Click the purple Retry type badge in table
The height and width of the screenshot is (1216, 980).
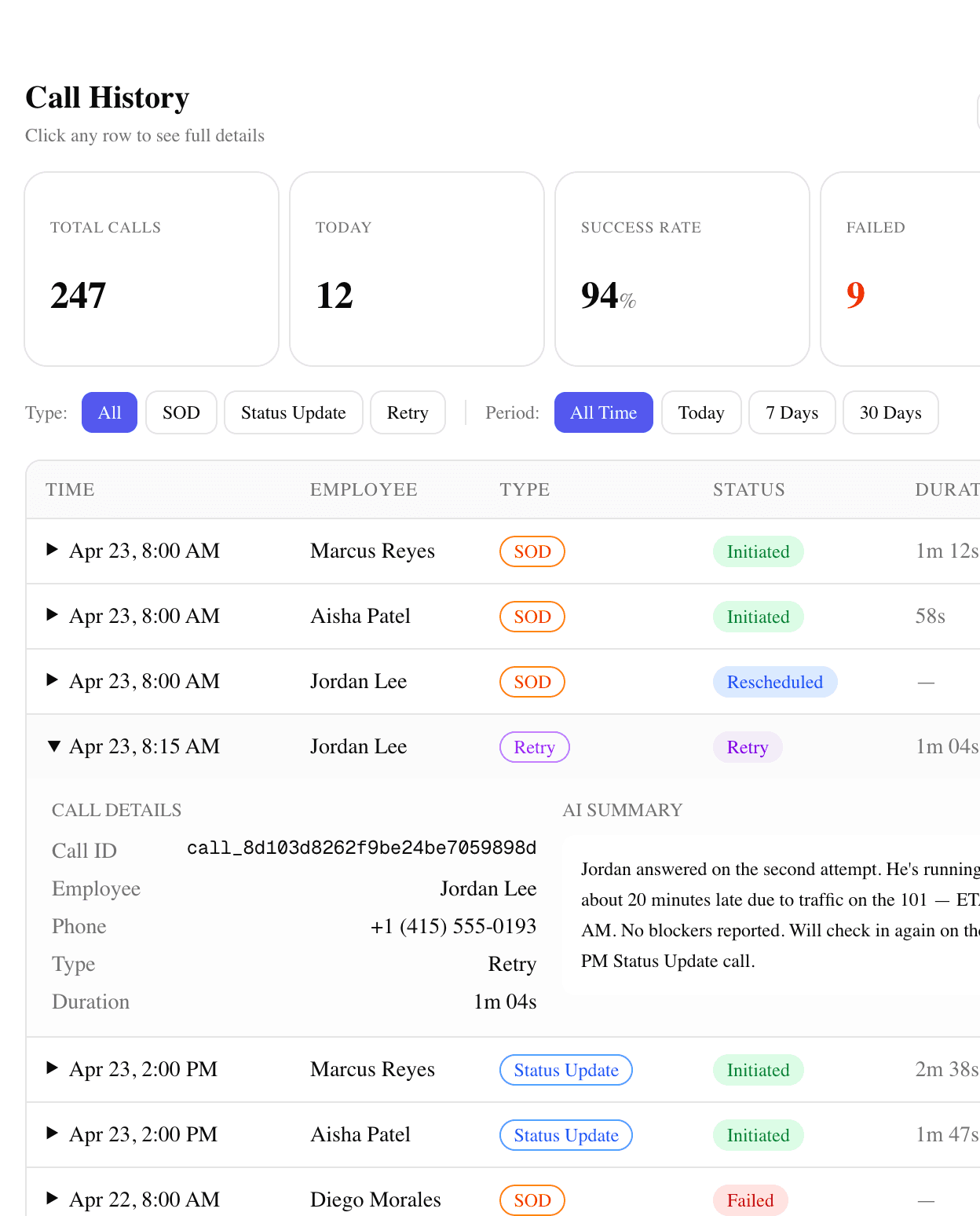[535, 747]
